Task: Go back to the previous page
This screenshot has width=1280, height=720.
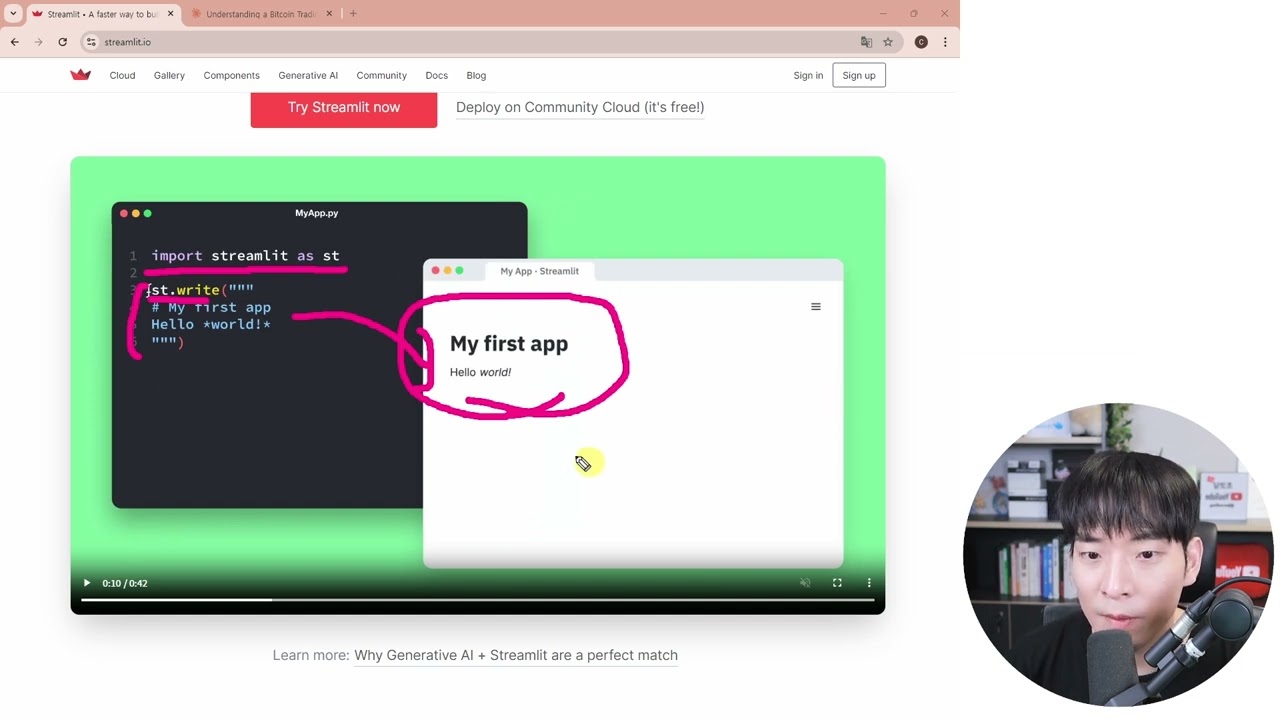Action: [15, 42]
